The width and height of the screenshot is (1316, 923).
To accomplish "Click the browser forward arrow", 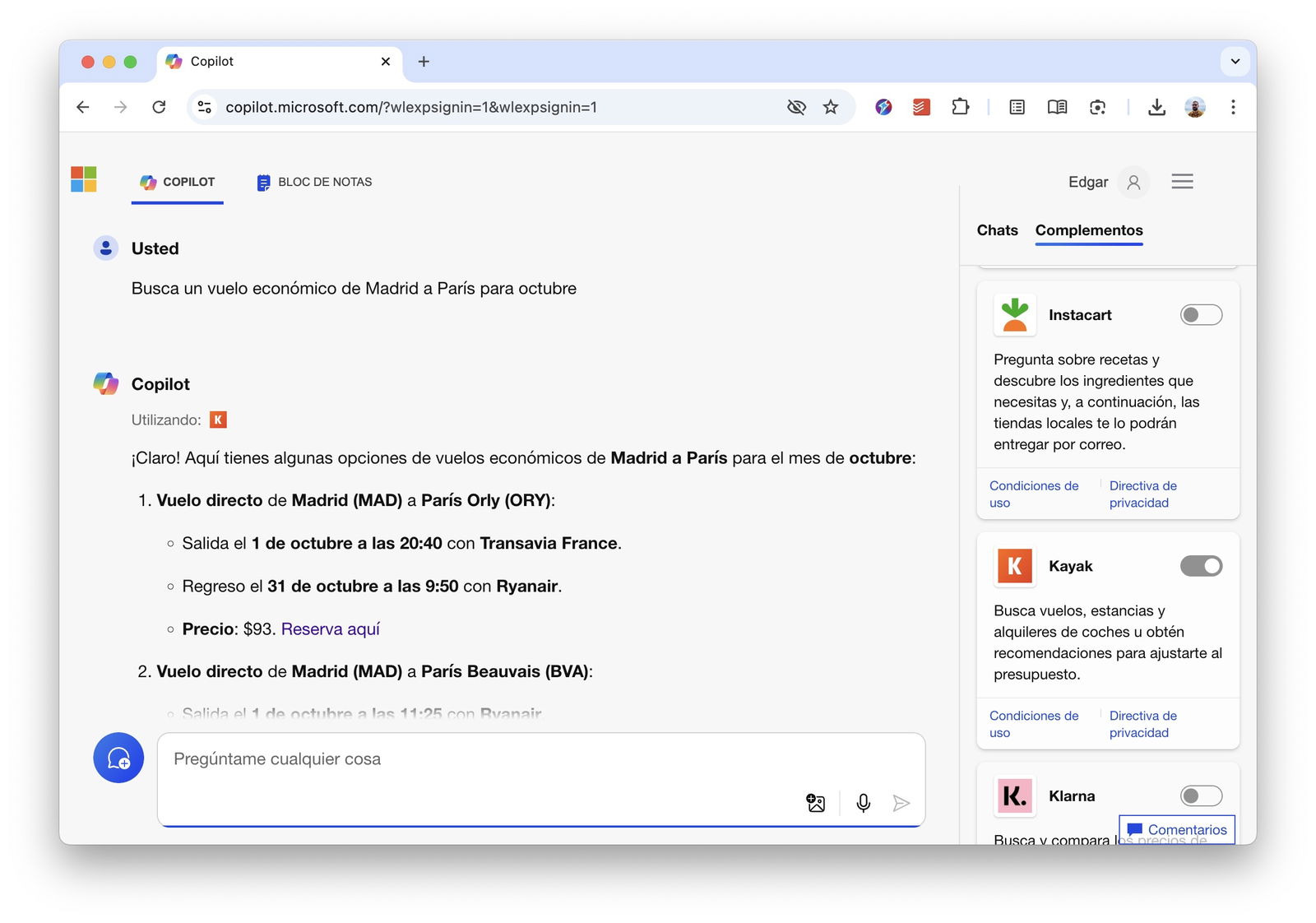I will tap(120, 107).
